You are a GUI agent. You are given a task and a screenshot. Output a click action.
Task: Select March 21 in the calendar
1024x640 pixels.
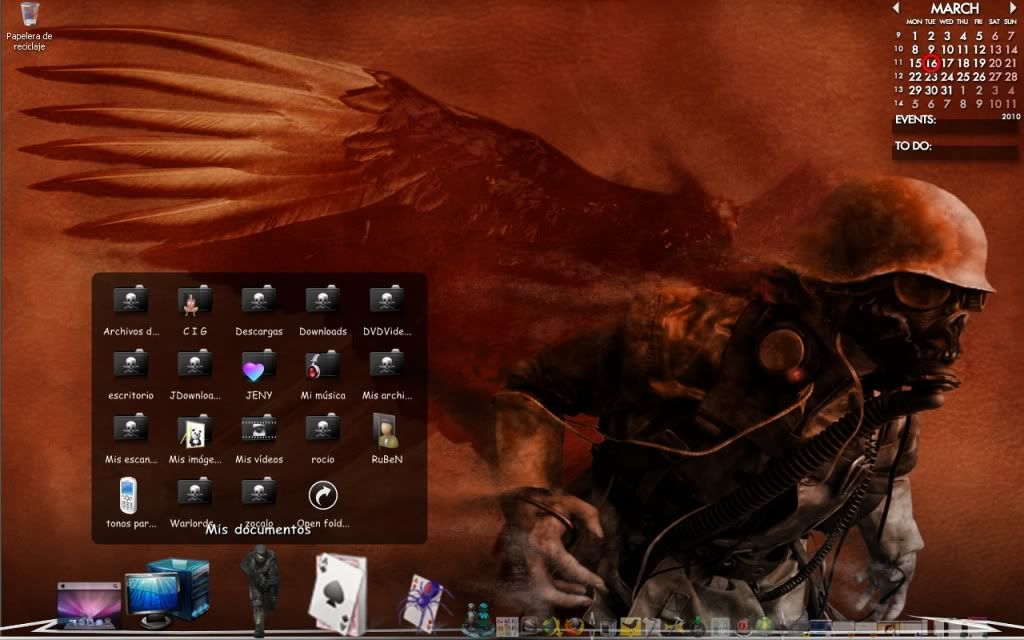click(1011, 63)
